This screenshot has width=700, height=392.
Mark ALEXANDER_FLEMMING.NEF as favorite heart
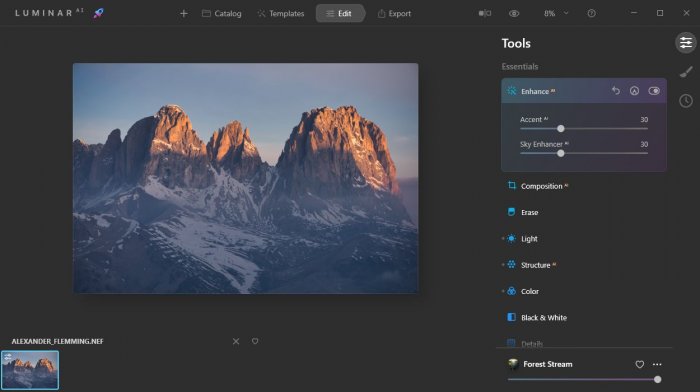click(255, 341)
